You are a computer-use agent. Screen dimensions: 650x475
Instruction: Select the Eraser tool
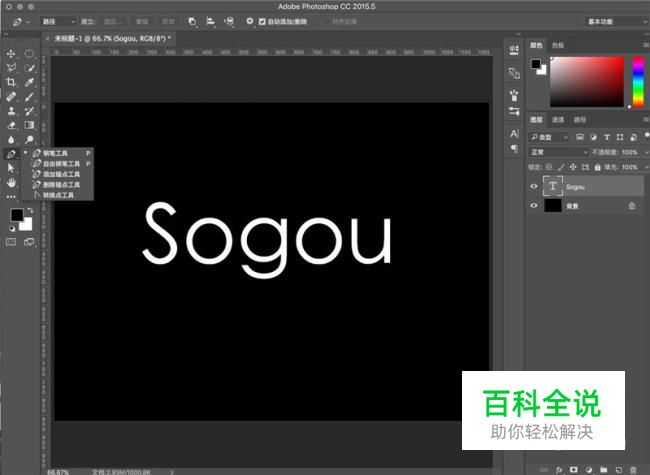(x=11, y=125)
